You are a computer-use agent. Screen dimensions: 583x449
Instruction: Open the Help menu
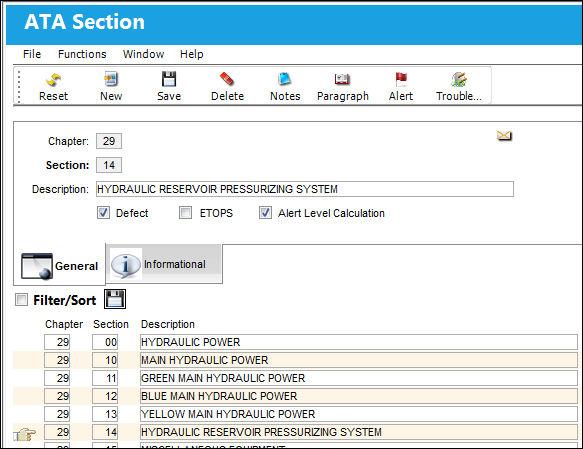pos(192,54)
